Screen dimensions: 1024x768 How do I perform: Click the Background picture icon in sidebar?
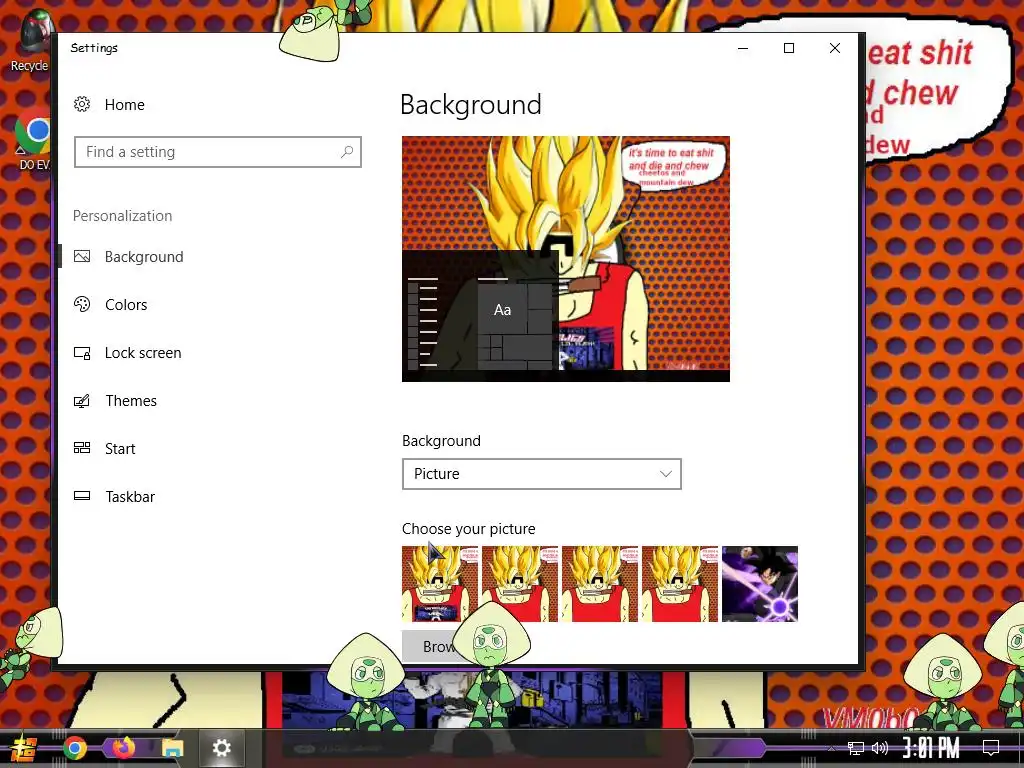click(82, 257)
